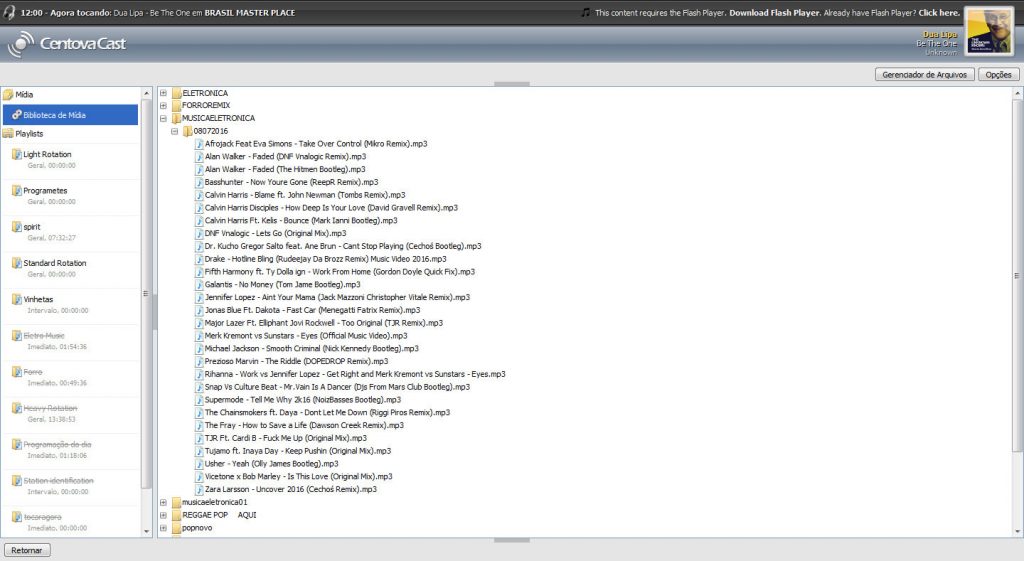Image resolution: width=1024 pixels, height=561 pixels.
Task: Click the Station identification playlist icon
Action: click(x=17, y=481)
